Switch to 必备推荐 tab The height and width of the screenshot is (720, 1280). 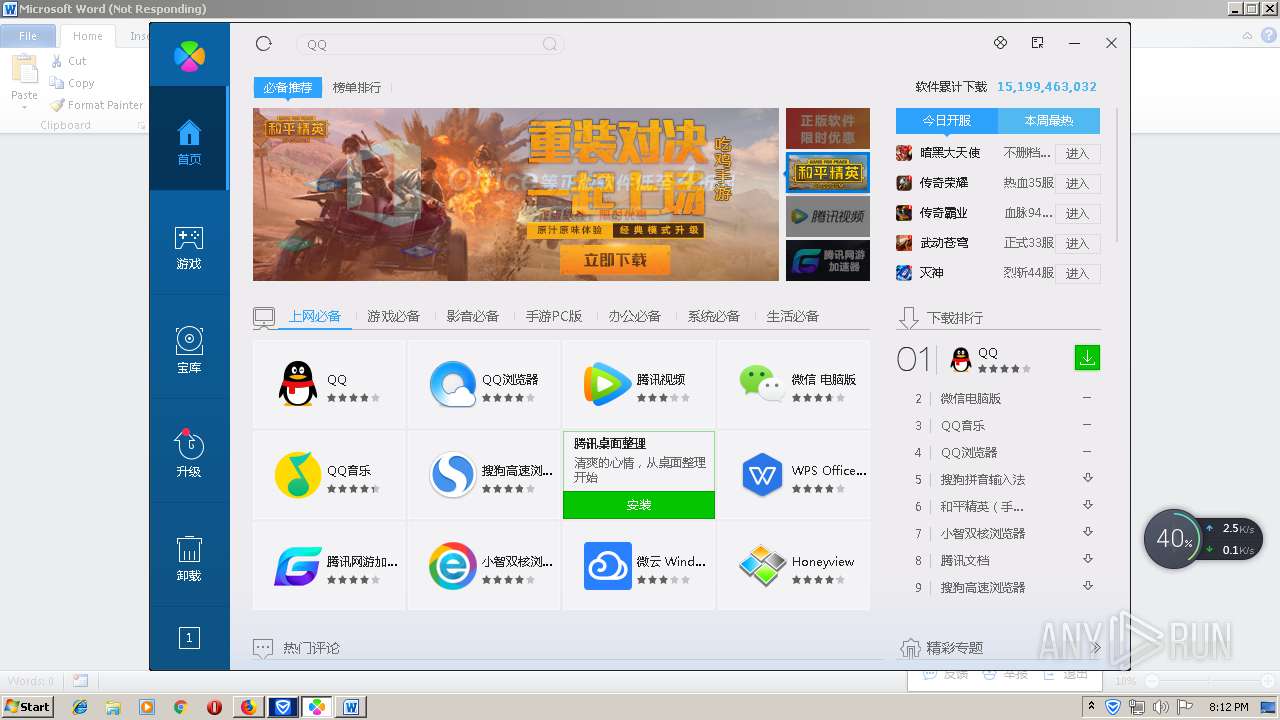click(x=288, y=88)
